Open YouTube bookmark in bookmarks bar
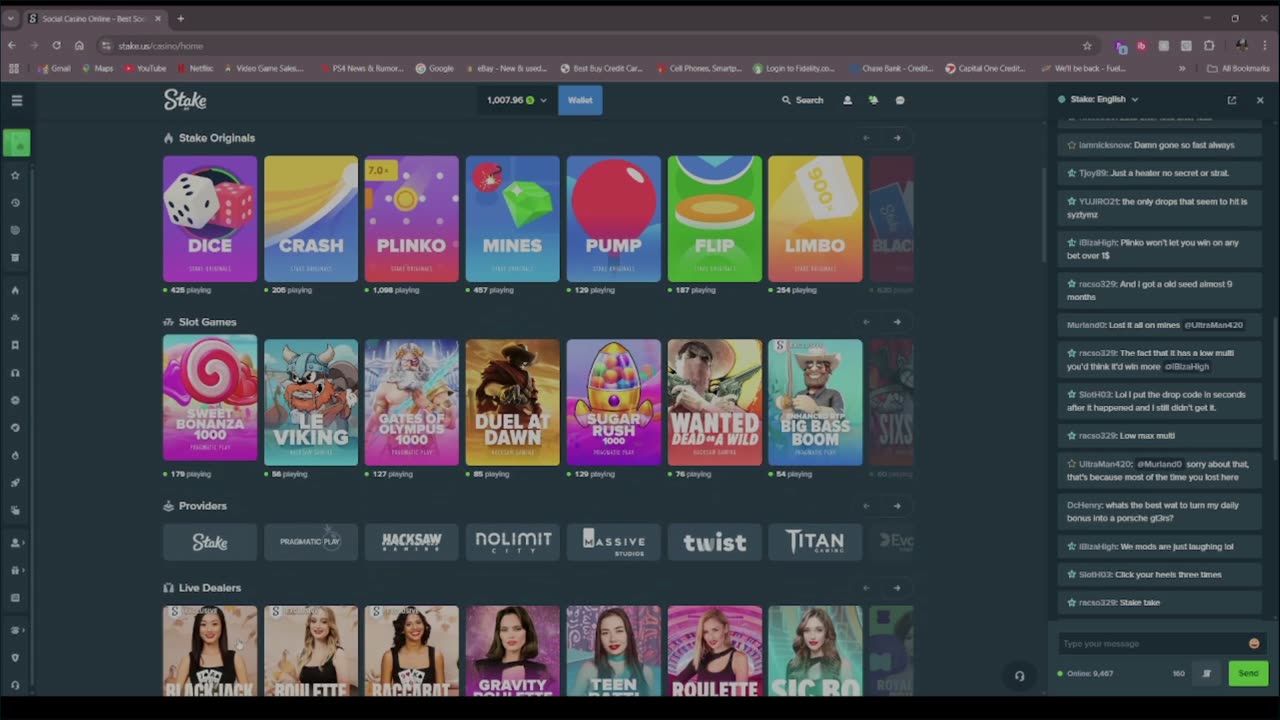 pyautogui.click(x=145, y=68)
